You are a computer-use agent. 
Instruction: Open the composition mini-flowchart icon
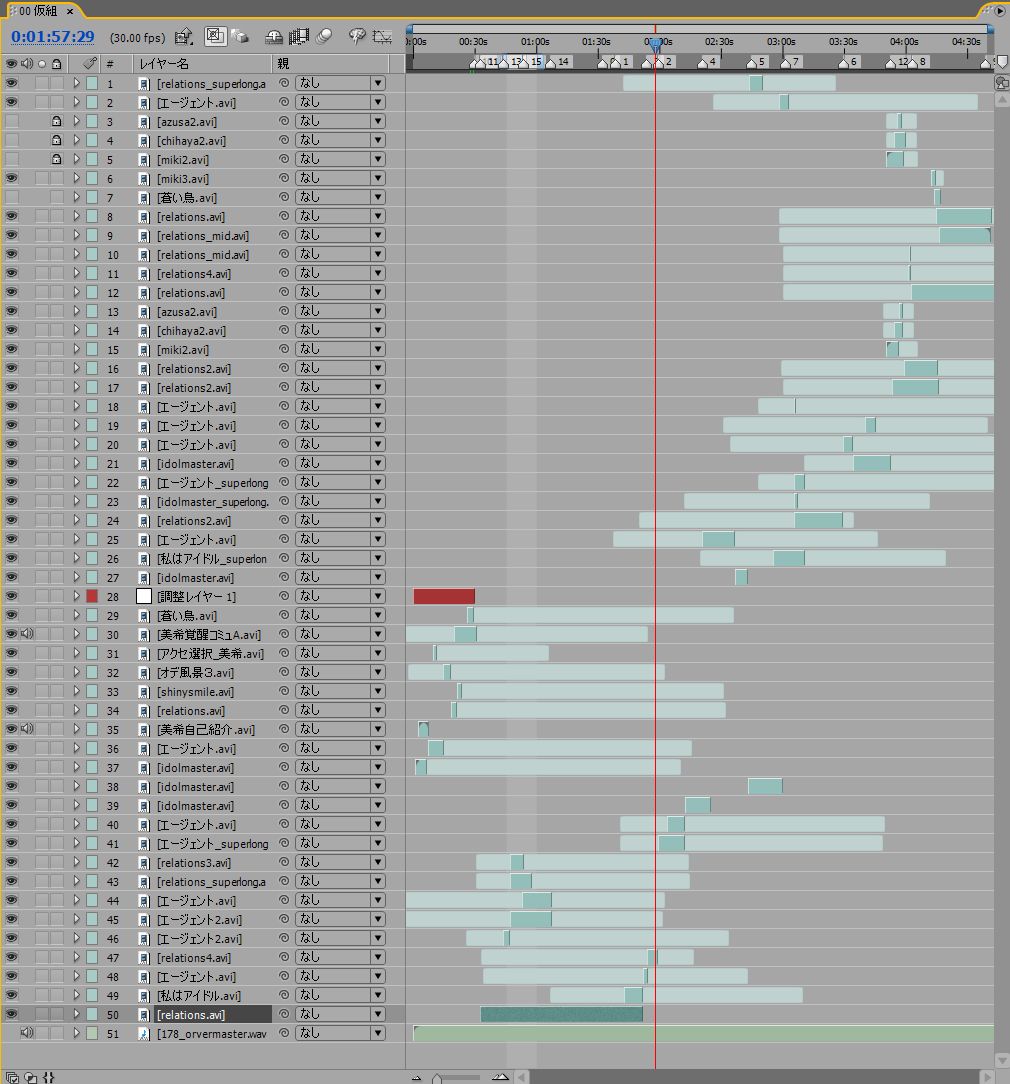pos(184,37)
